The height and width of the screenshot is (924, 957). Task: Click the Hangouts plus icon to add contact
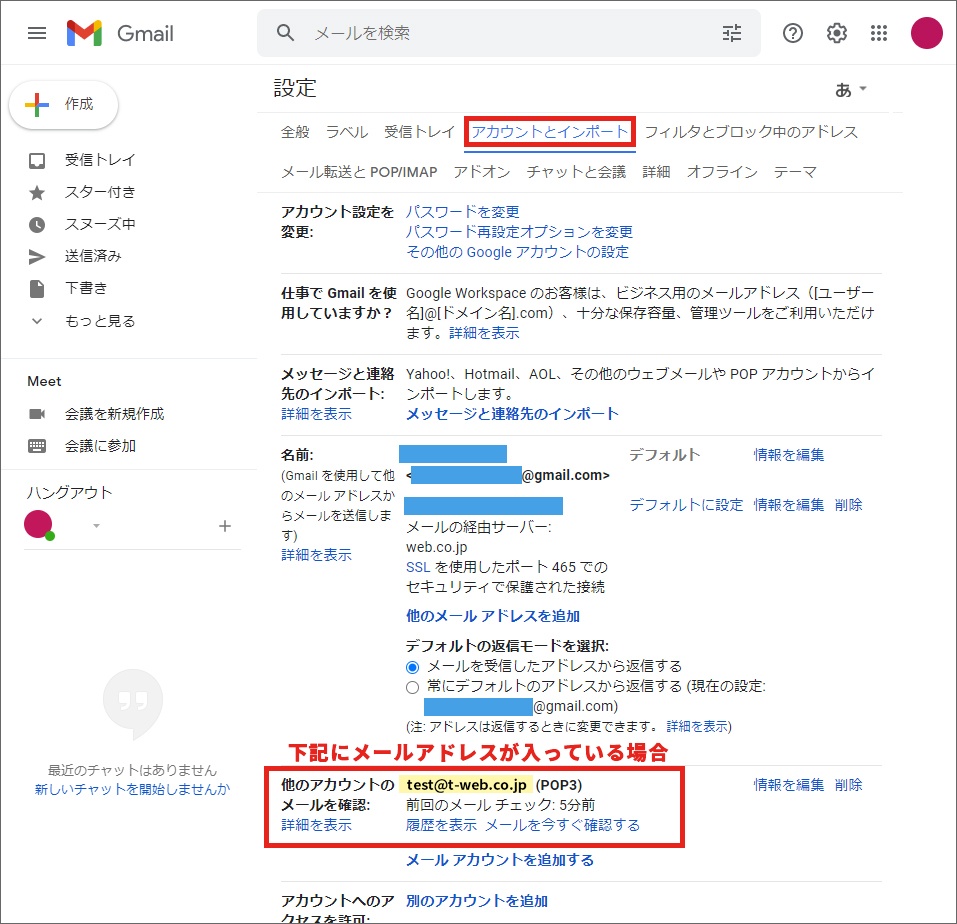point(225,526)
